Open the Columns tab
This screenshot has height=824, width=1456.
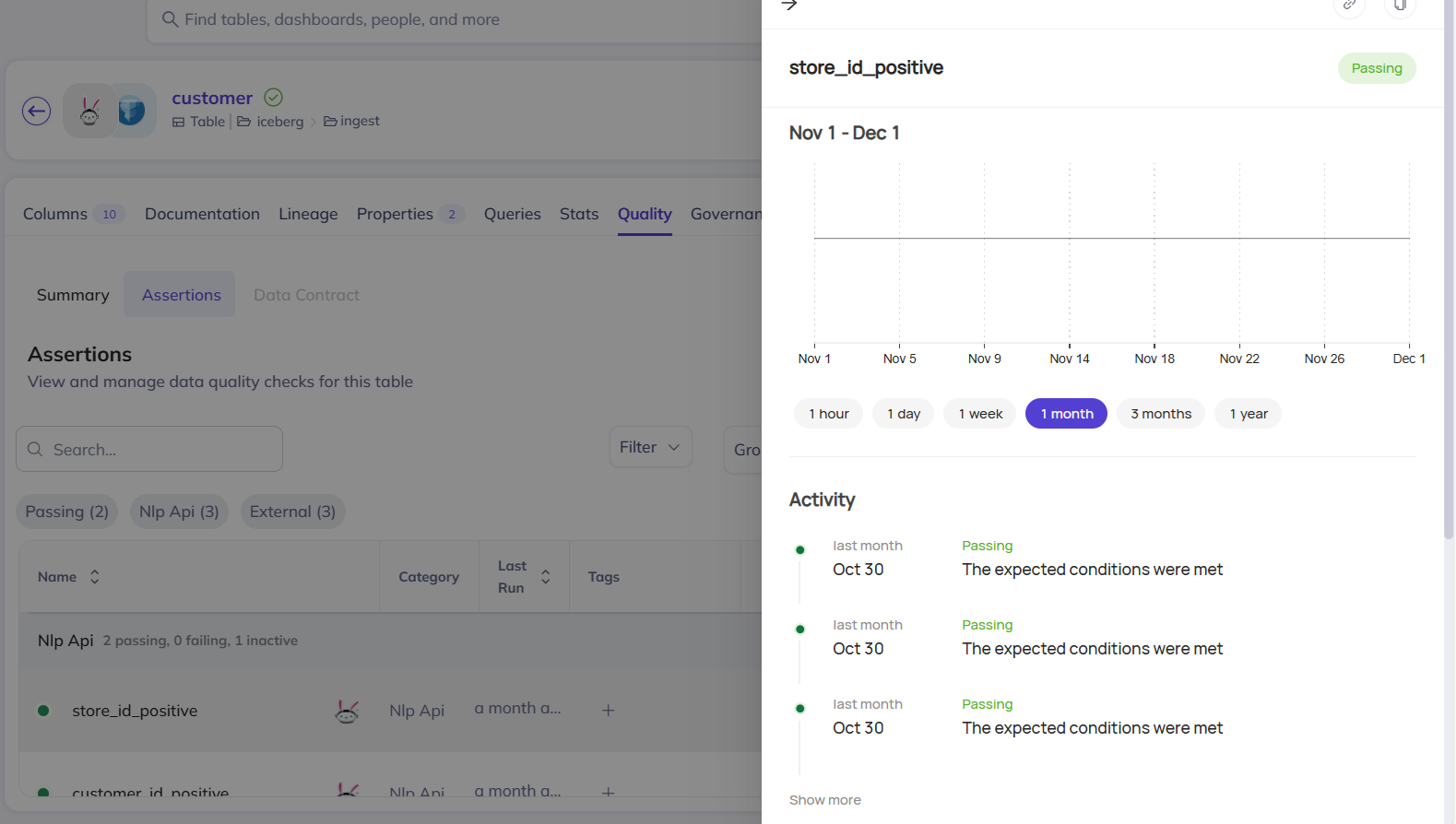point(74,214)
